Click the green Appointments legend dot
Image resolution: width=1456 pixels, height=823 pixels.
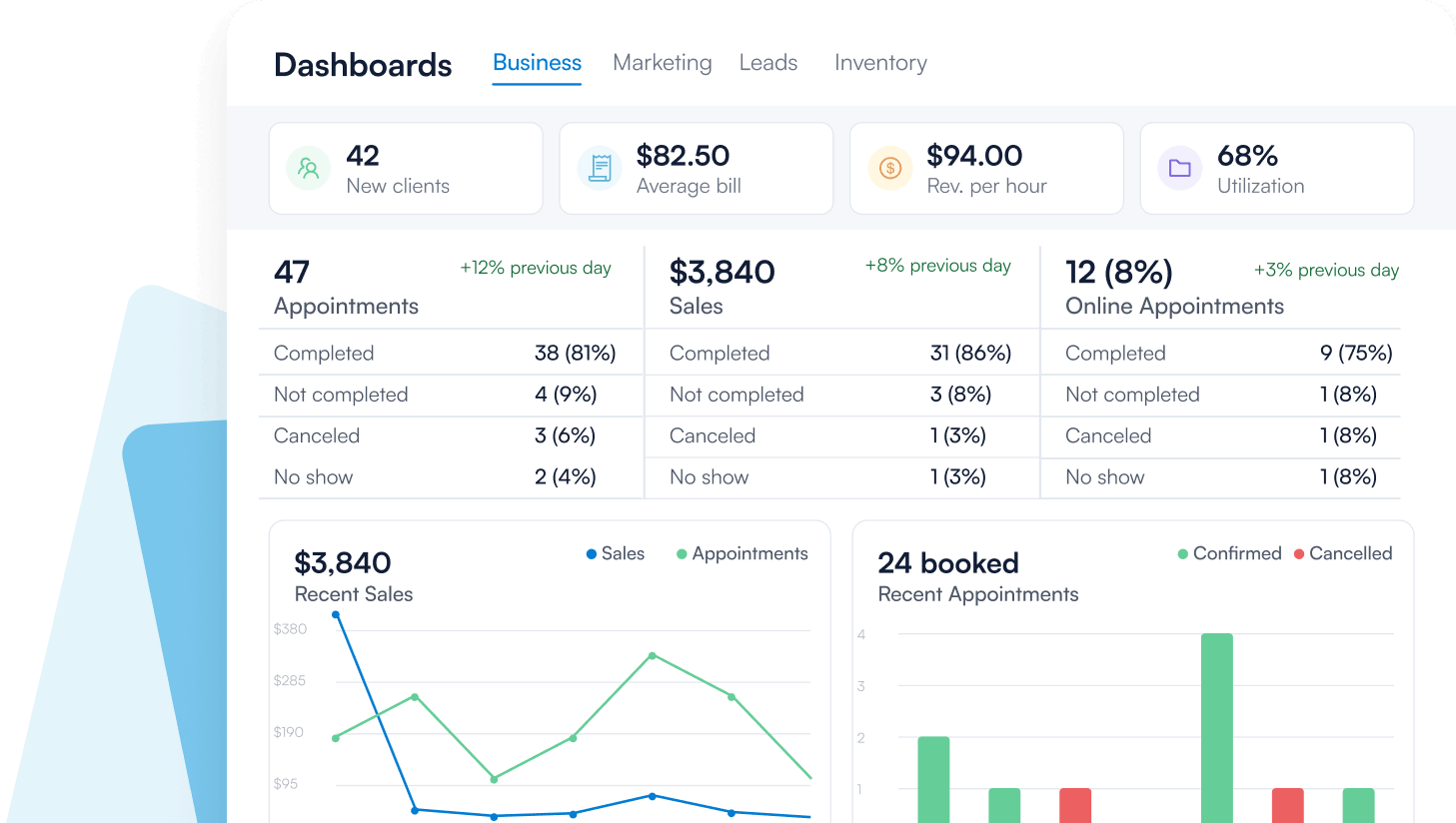[x=682, y=554]
